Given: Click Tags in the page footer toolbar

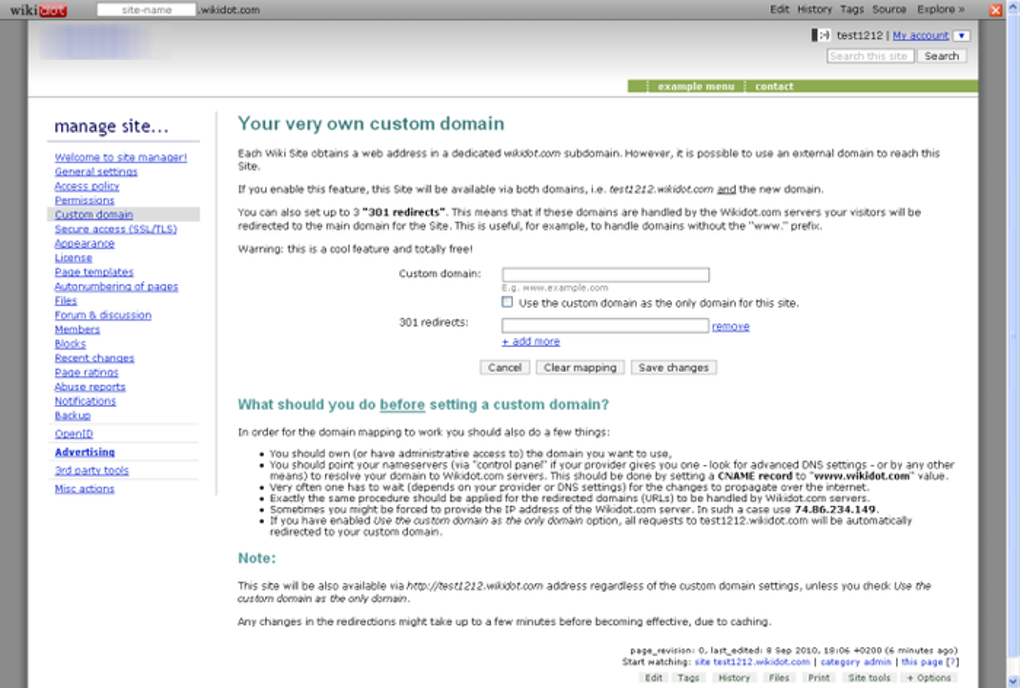Looking at the screenshot, I should (688, 677).
